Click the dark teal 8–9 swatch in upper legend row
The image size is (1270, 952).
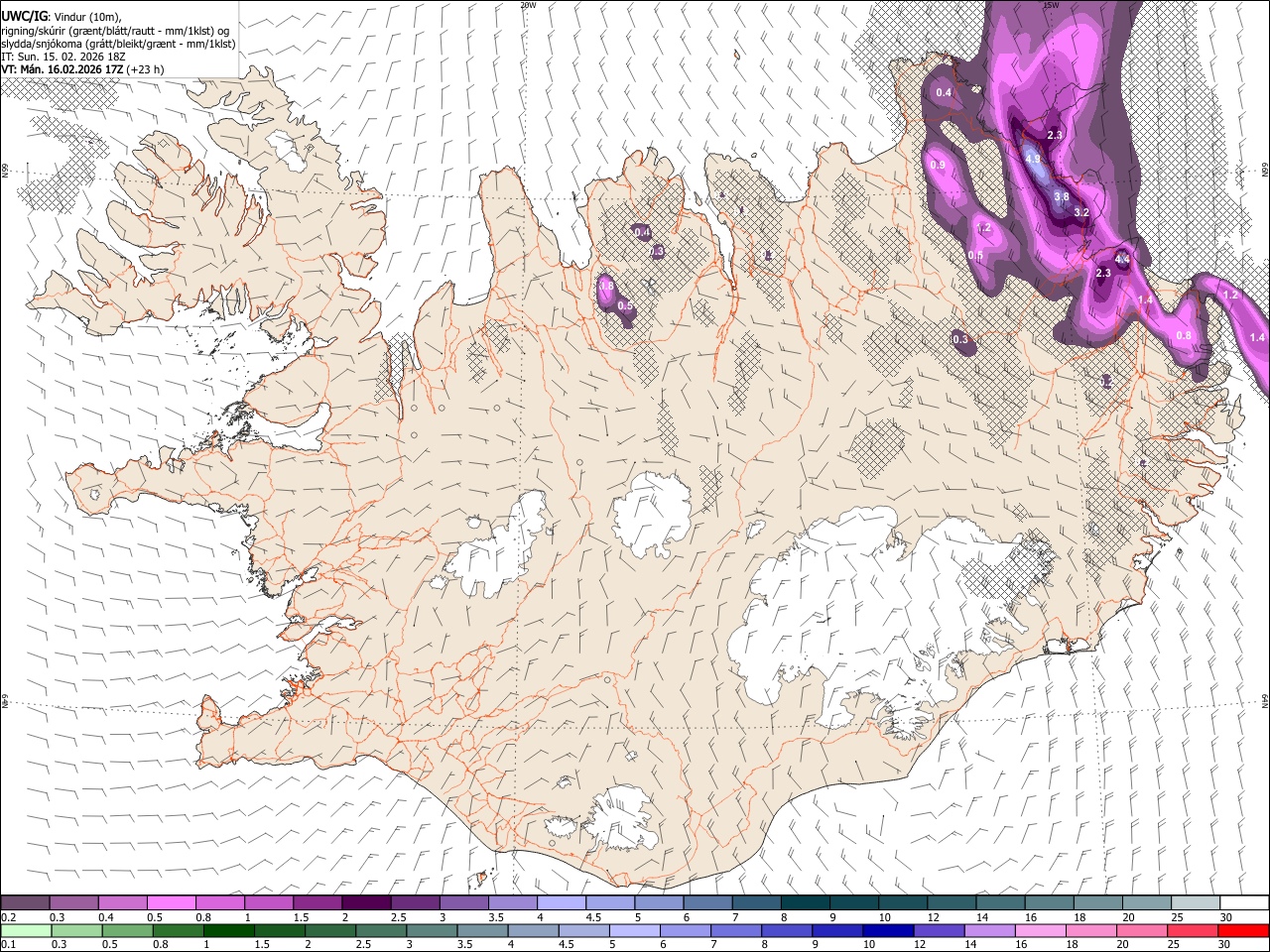pyautogui.click(x=806, y=903)
